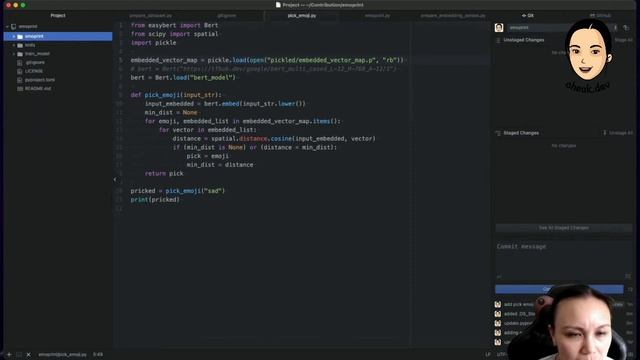Expand the train_model folder
Image resolution: width=640 pixels, height=360 pixels.
click(x=14, y=54)
